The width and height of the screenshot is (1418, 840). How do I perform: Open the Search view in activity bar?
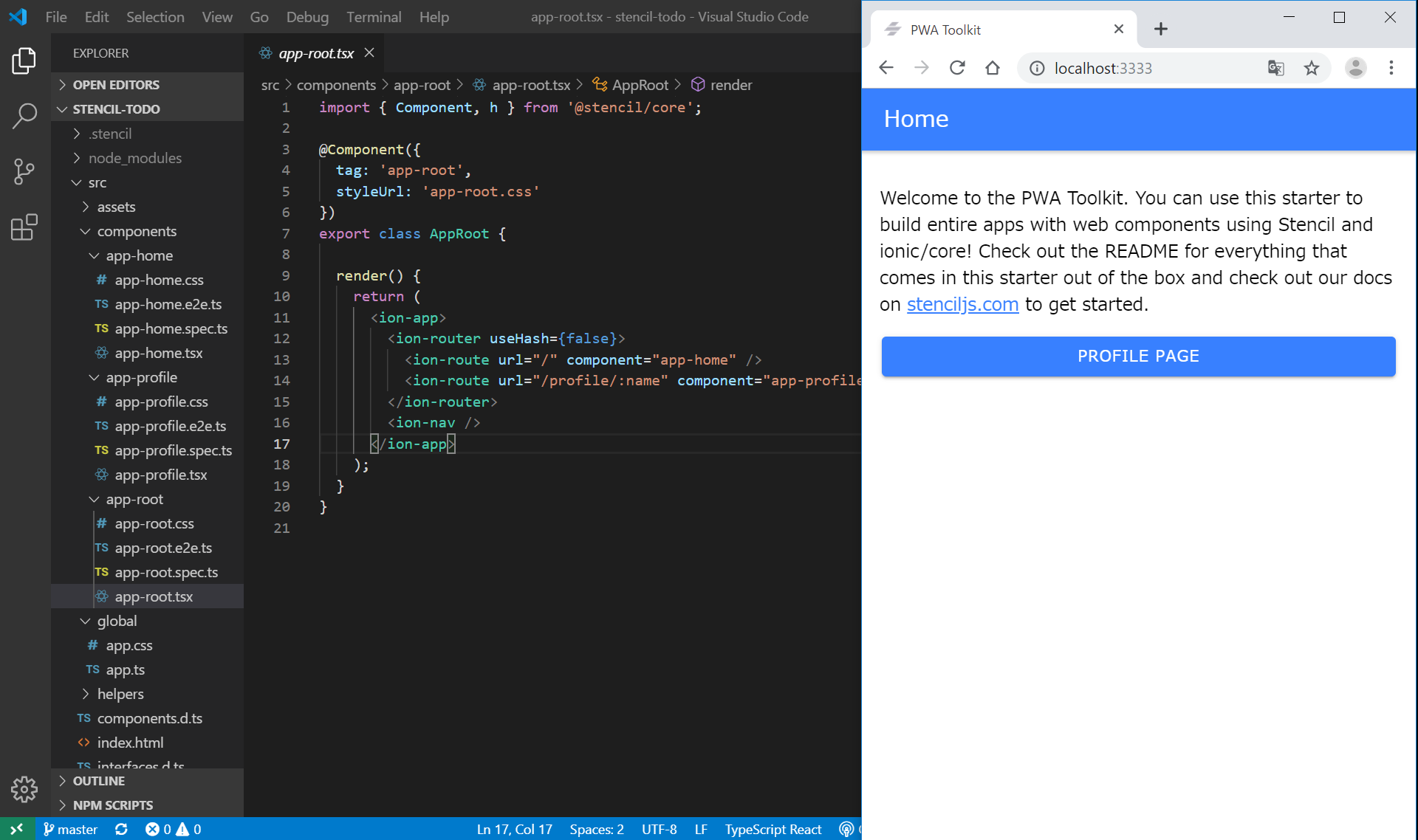24,115
